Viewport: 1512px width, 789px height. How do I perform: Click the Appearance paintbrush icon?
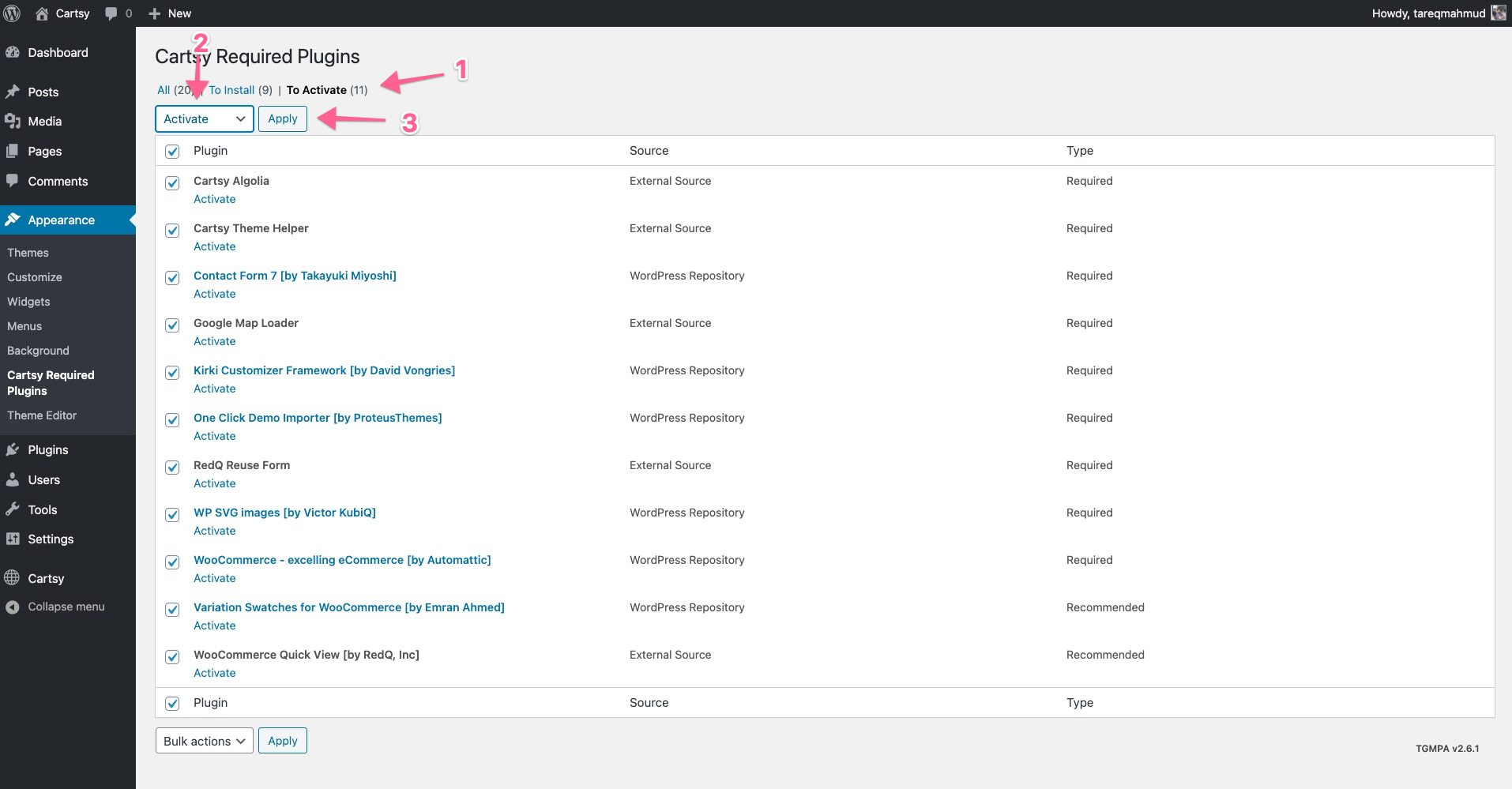point(13,220)
